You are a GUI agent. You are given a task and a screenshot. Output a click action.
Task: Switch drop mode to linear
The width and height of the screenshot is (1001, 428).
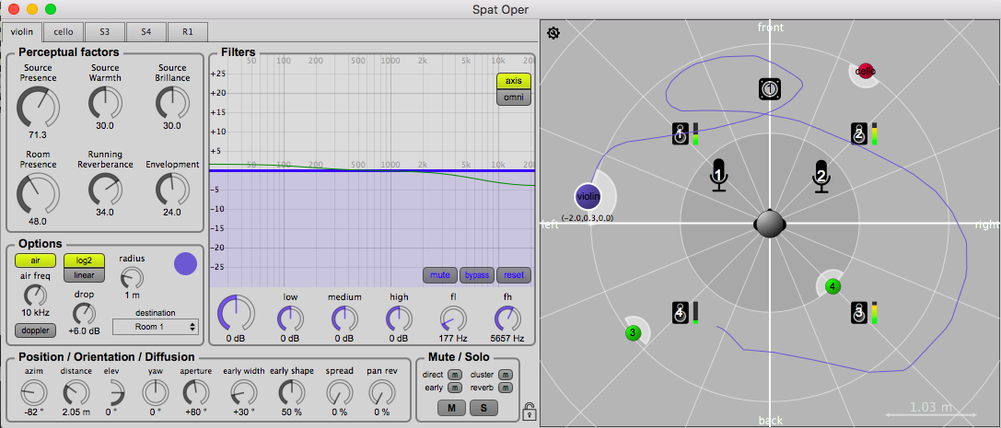(84, 275)
